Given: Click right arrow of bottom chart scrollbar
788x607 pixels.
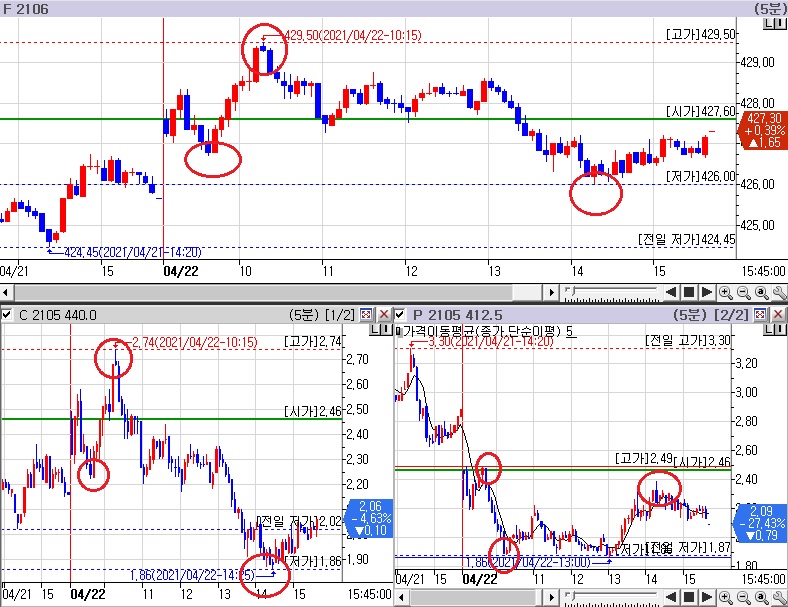Looking at the screenshot, I should coord(552,597).
